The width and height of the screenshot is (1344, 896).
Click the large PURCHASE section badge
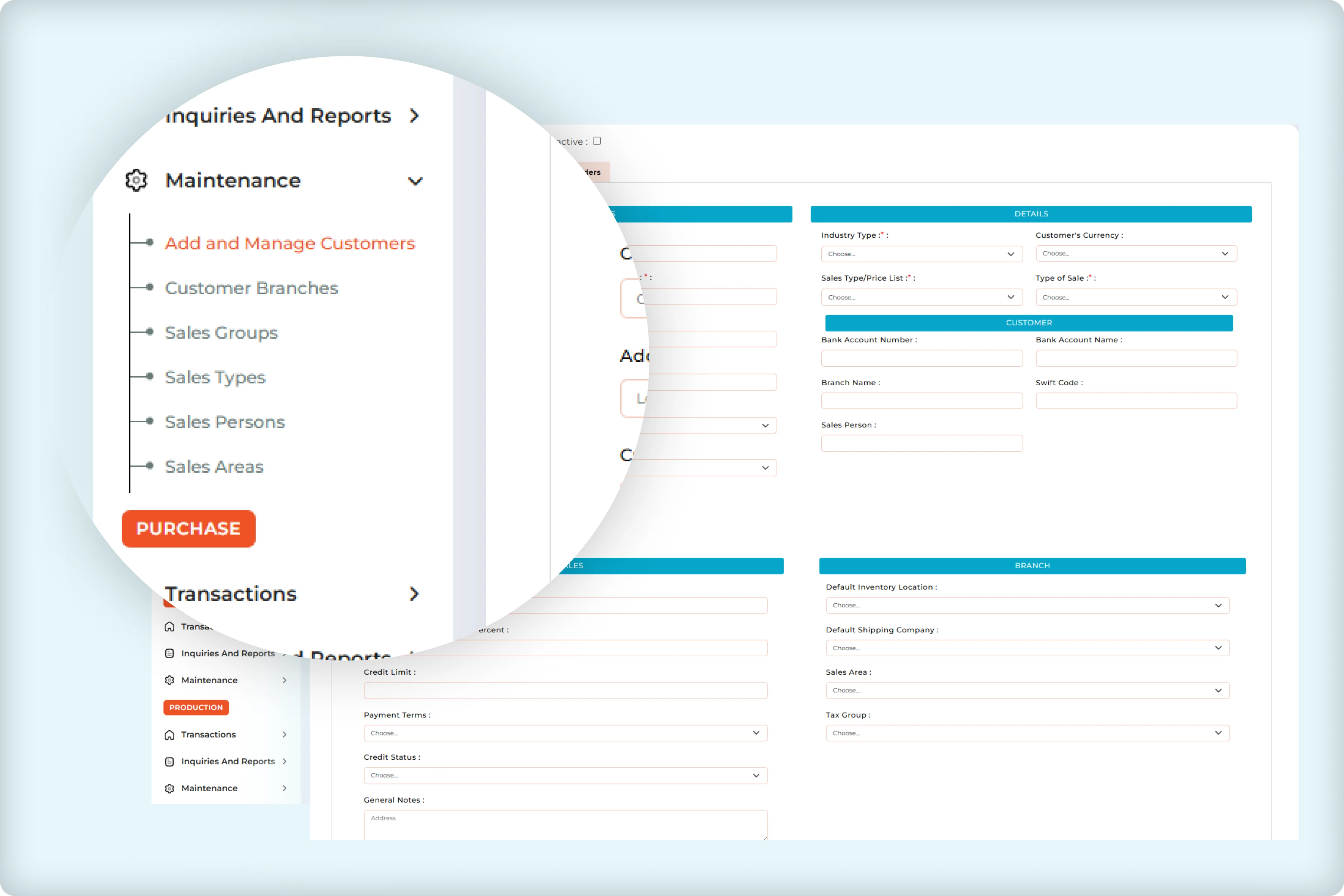coord(188,529)
